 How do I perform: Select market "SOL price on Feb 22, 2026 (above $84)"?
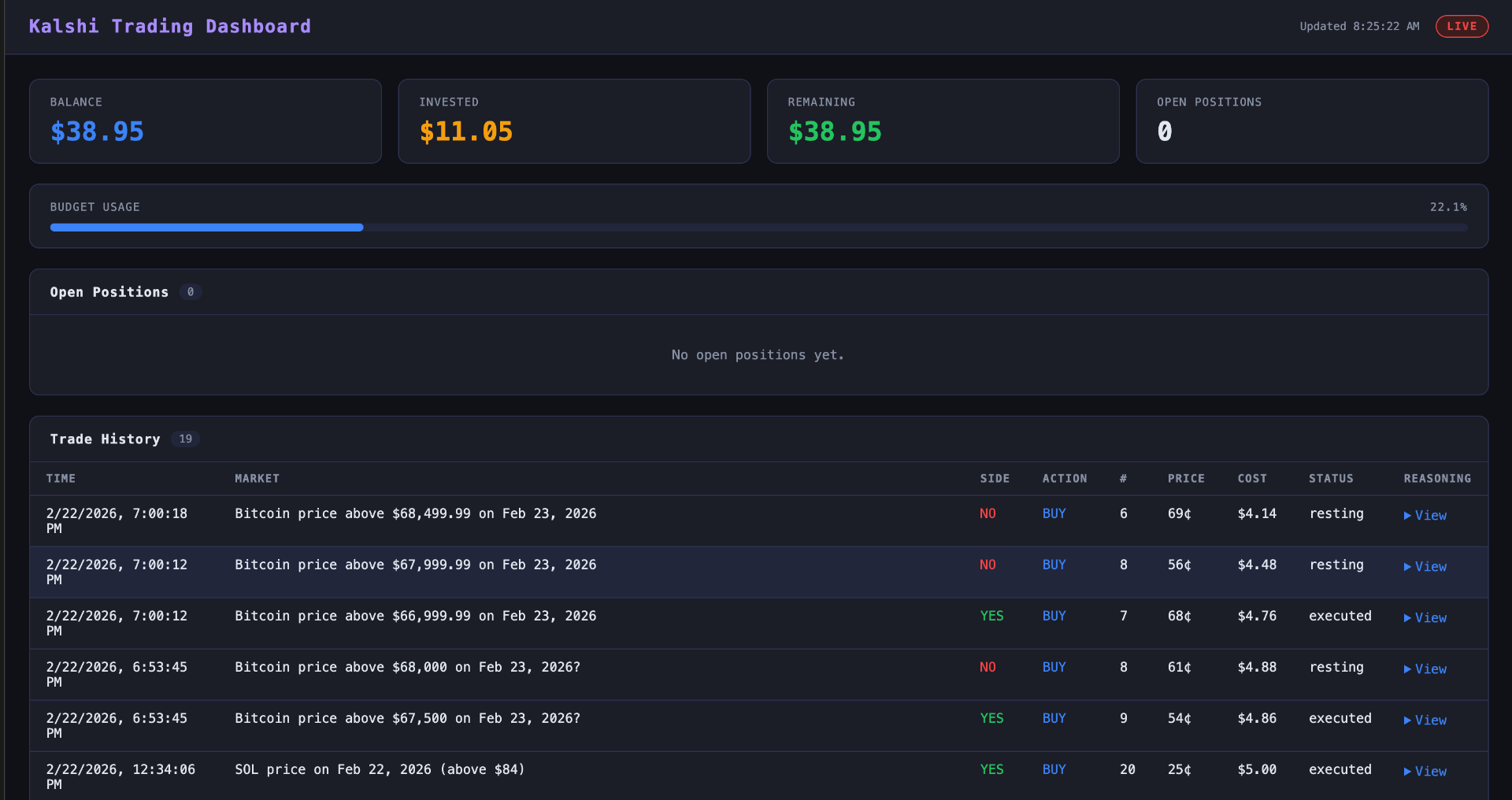[x=380, y=769]
